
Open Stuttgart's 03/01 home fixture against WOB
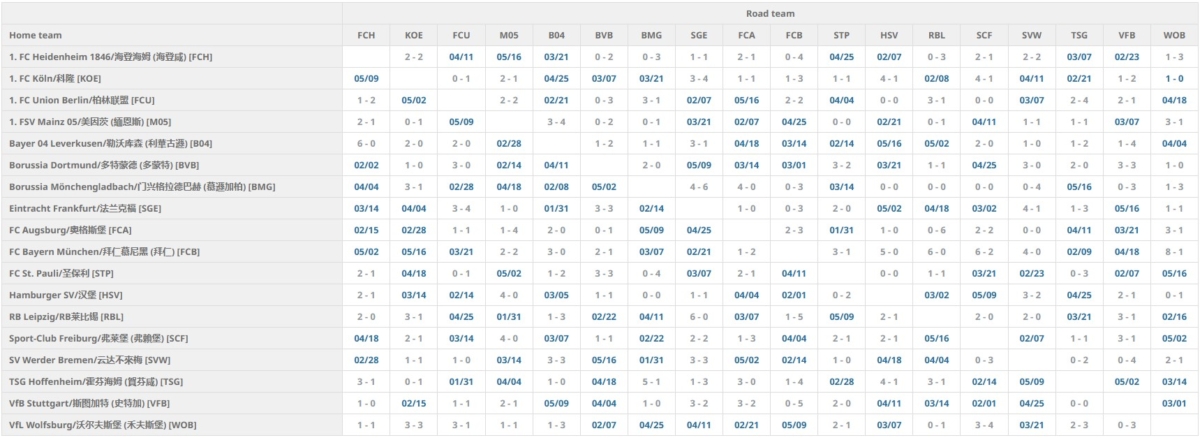click(x=1174, y=403)
